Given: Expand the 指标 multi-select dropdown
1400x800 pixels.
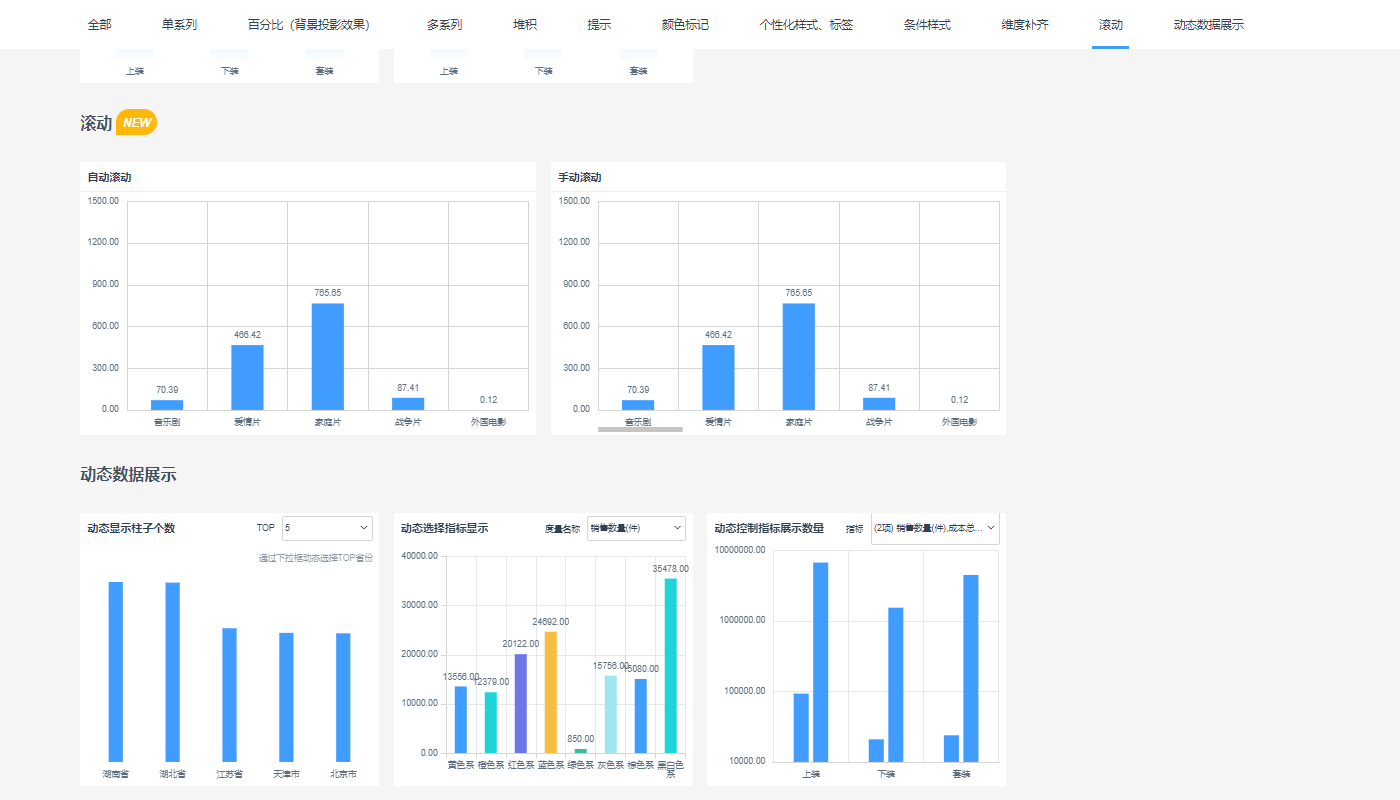Looking at the screenshot, I should [934, 528].
